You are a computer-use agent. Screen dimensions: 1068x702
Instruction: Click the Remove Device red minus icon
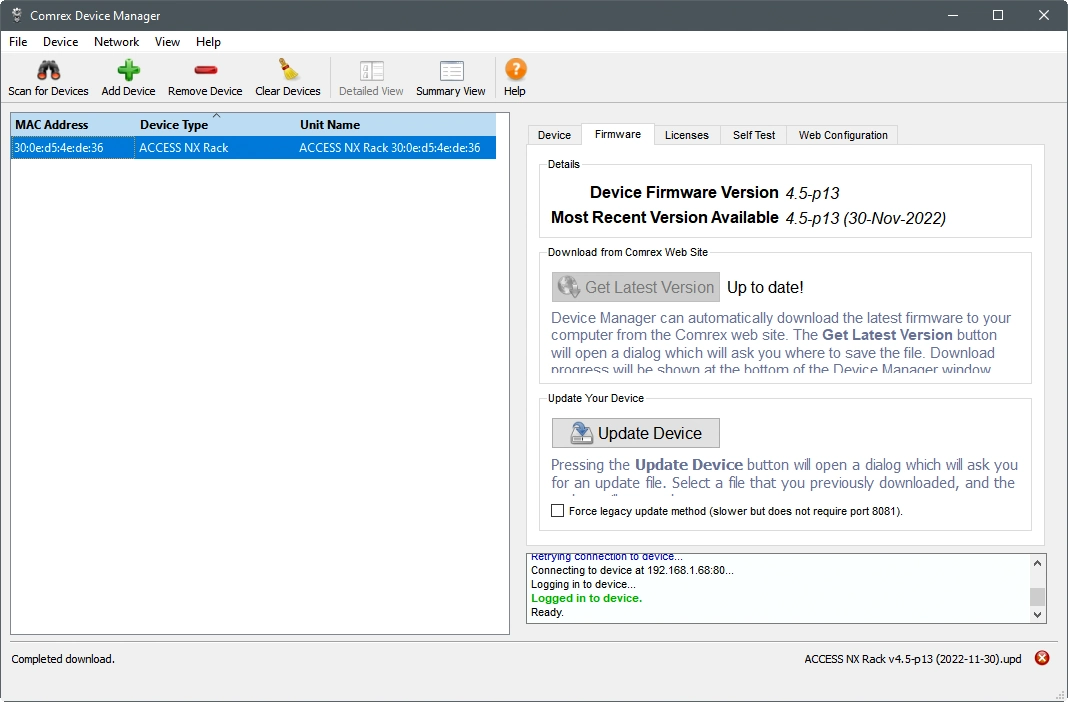click(205, 70)
